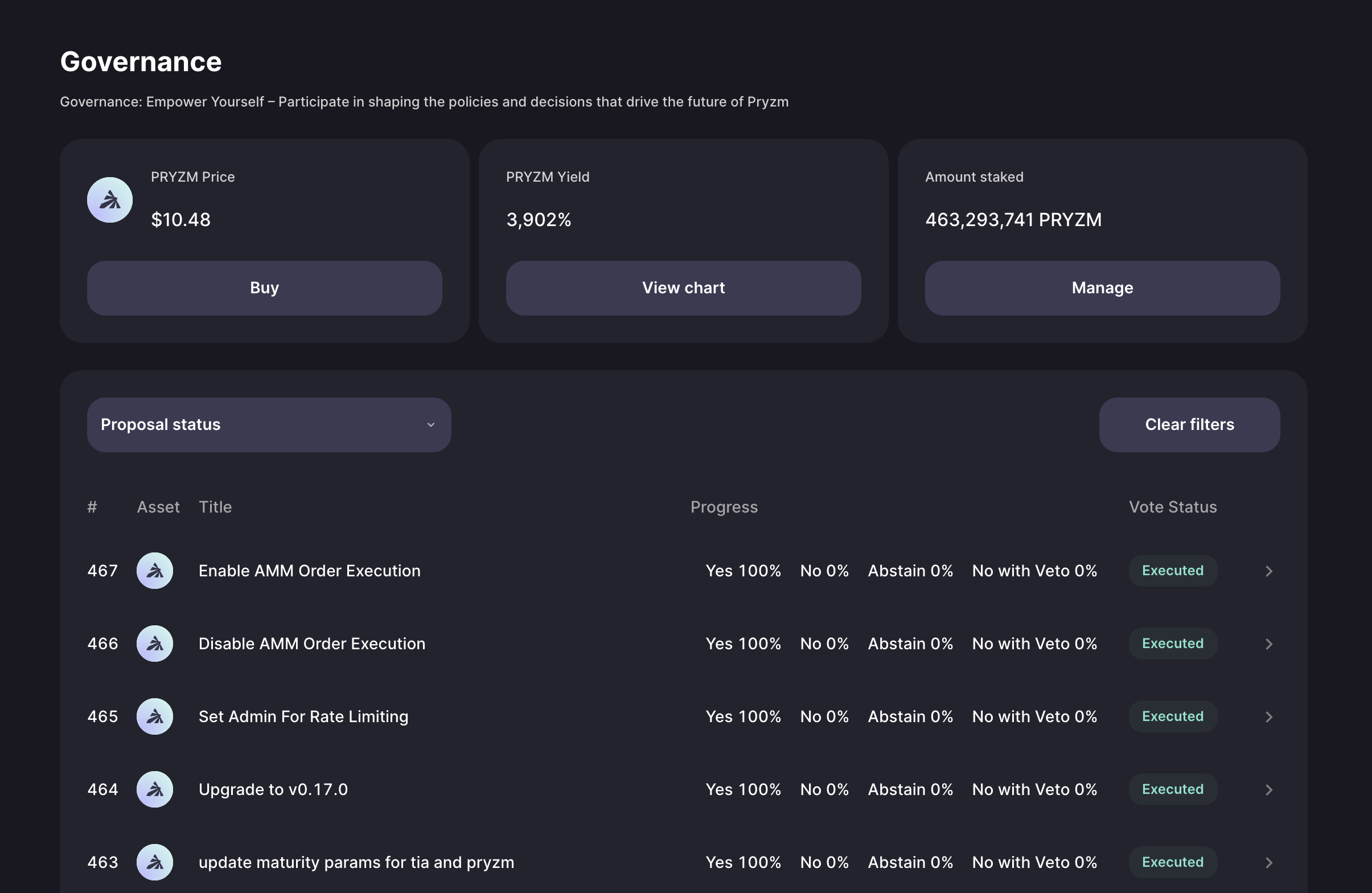
Task: Open the Disable AMM Order Execution proposal
Action: click(312, 643)
